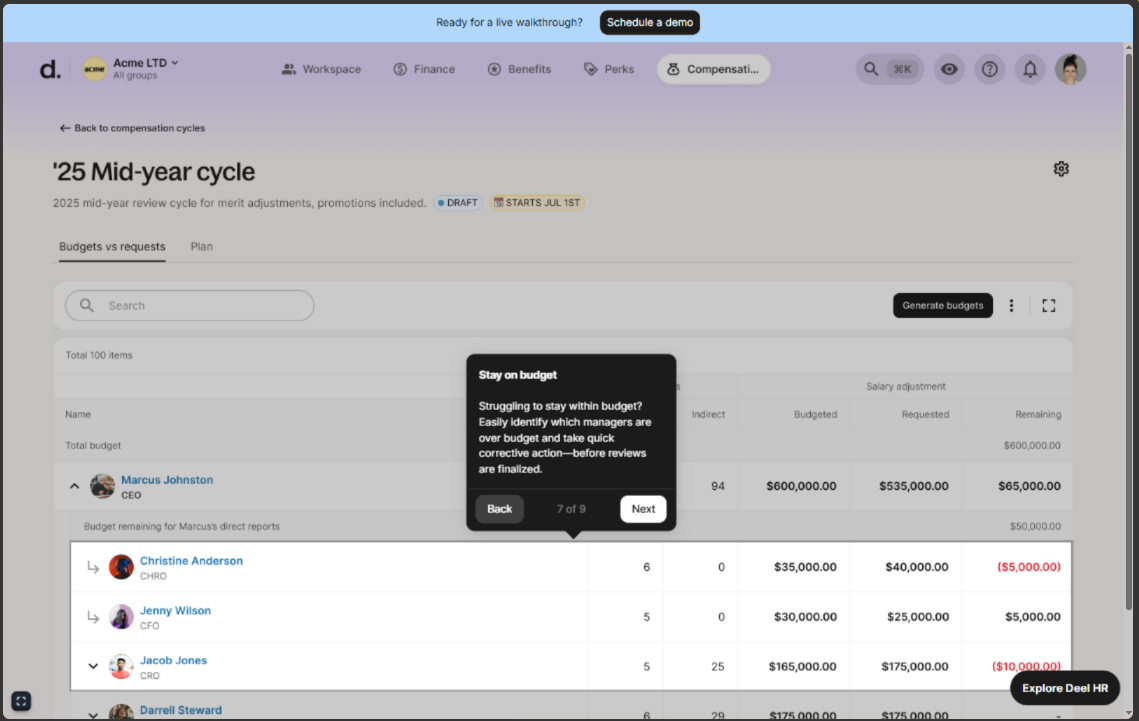Open the Benefits menu
Screen dimensions: 1139x721
pos(519,69)
